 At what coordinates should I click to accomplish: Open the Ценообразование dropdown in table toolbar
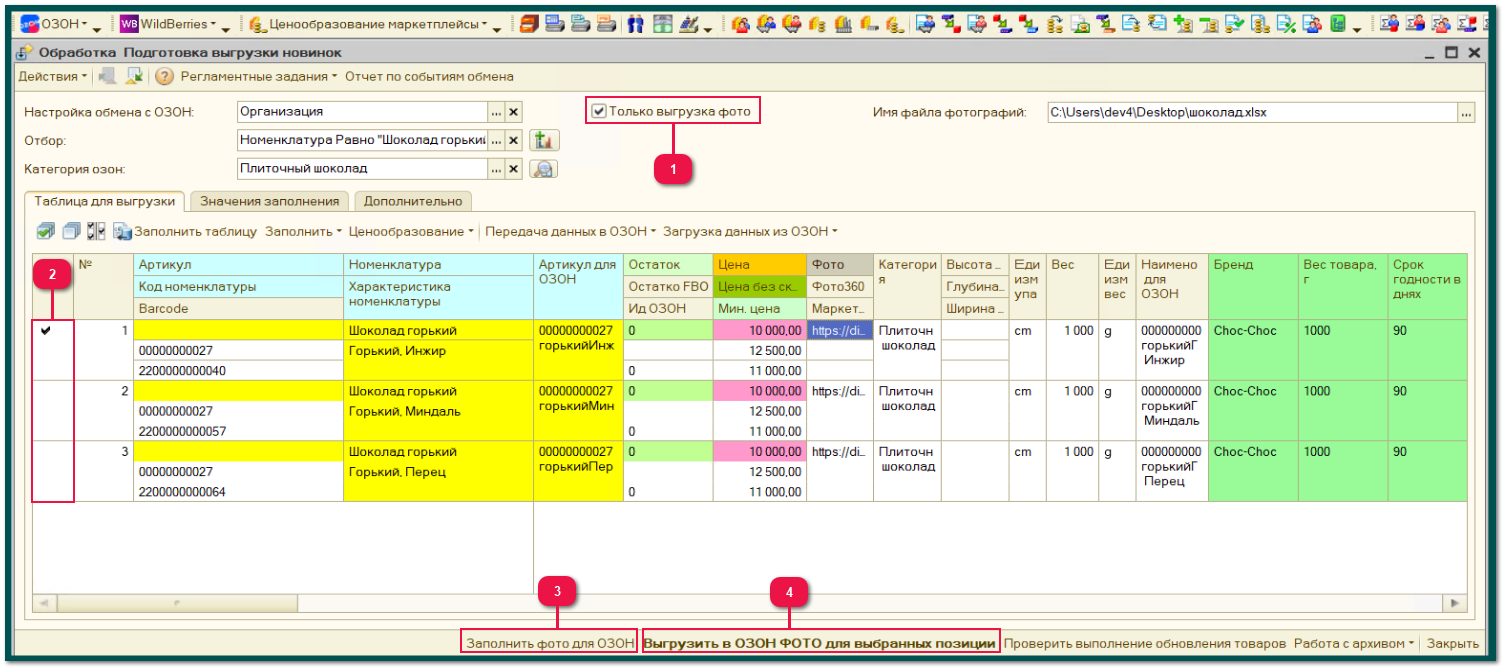point(411,231)
